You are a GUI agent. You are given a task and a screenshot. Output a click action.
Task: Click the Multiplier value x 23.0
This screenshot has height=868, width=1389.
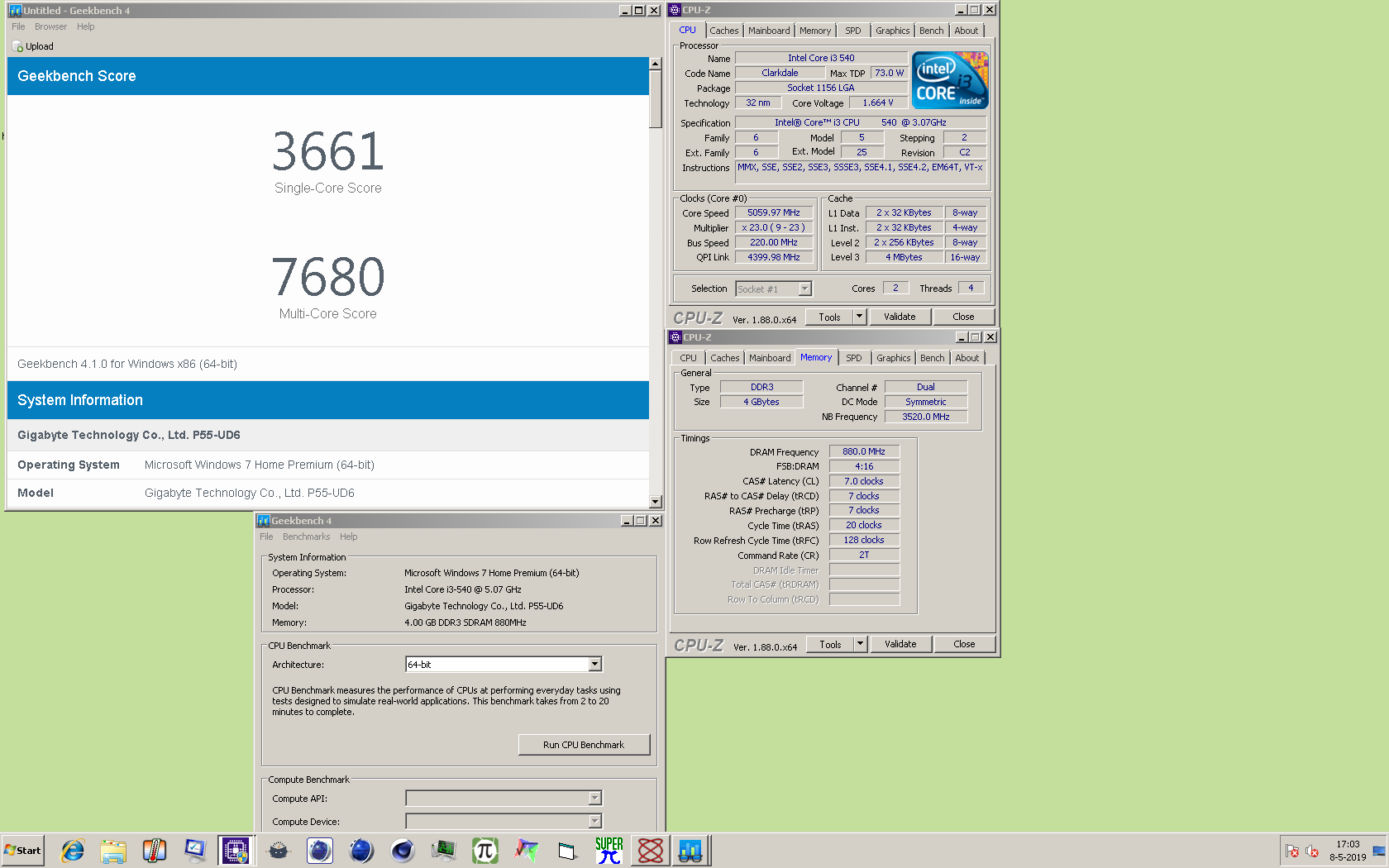click(x=774, y=227)
